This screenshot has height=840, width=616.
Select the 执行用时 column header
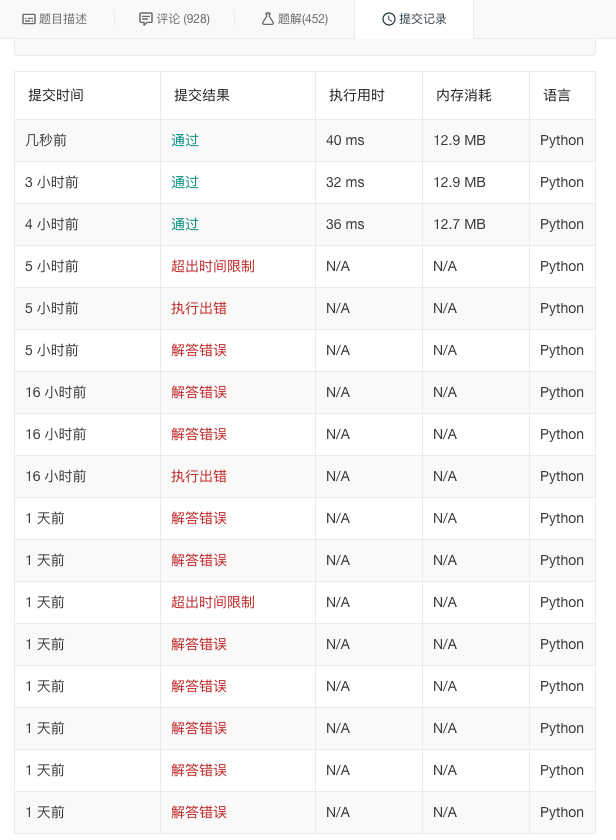click(x=357, y=96)
